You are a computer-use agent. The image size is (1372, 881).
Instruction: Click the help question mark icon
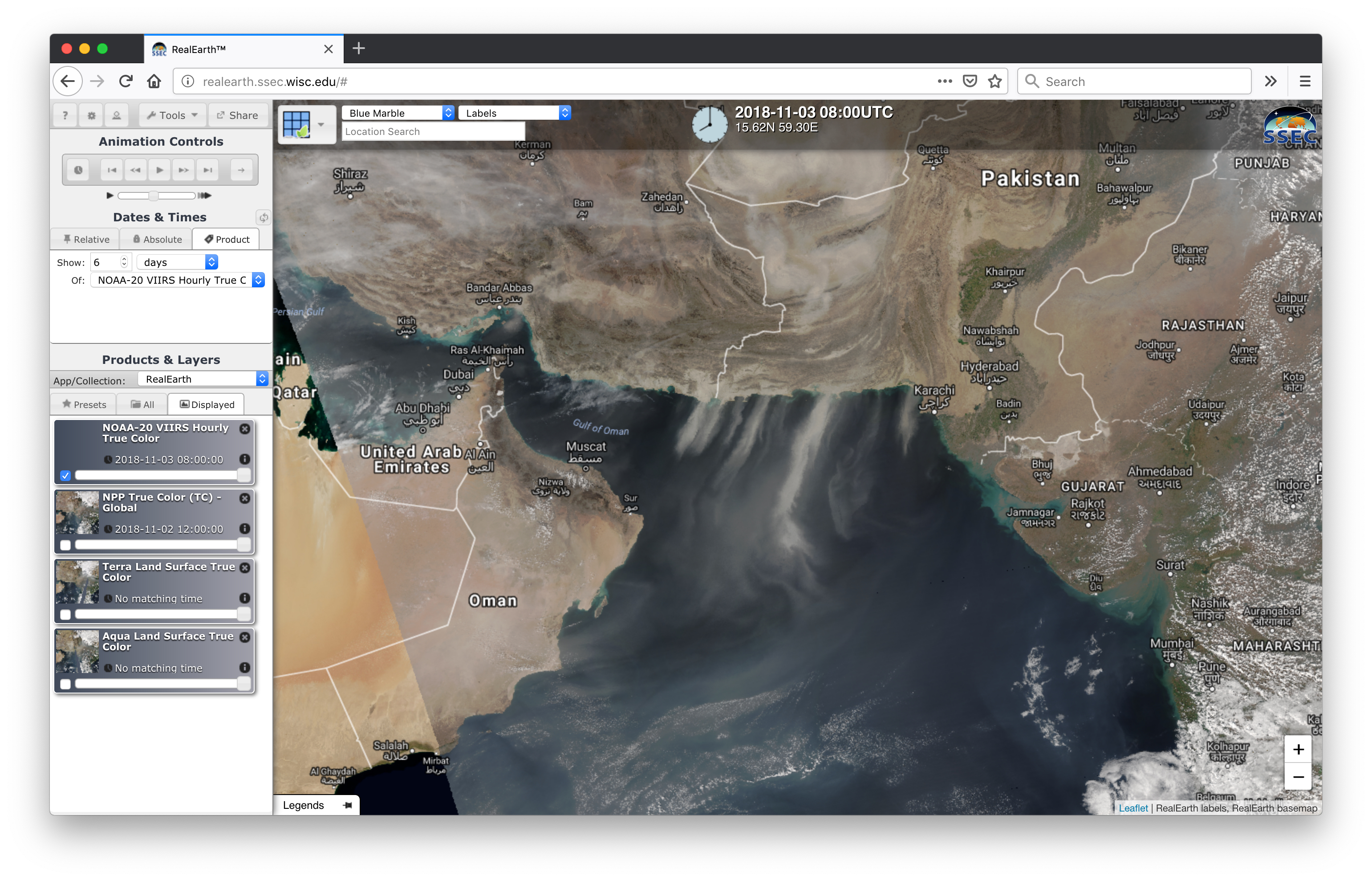65,115
